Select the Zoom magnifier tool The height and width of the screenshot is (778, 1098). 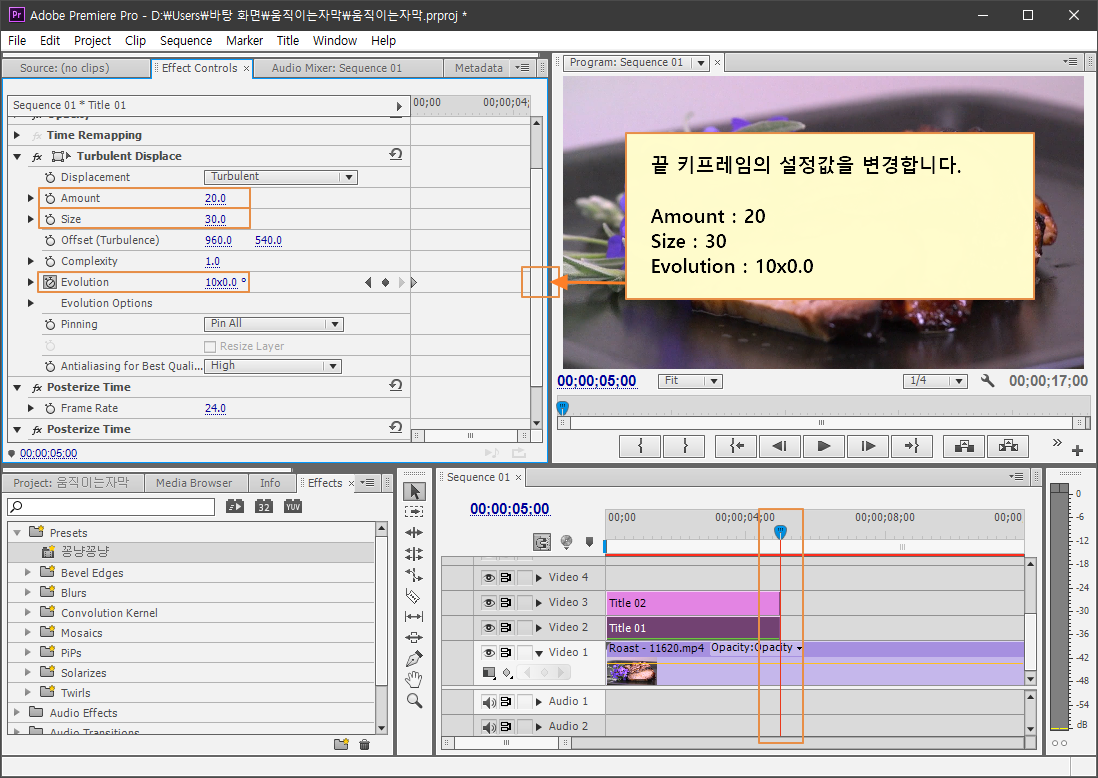[414, 700]
